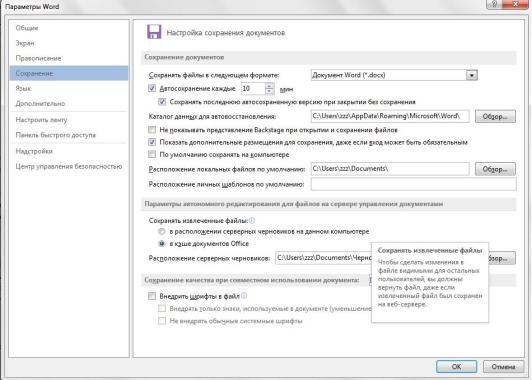Click the autorecovery catalog path field
This screenshot has width=532, height=380.
coord(390,116)
